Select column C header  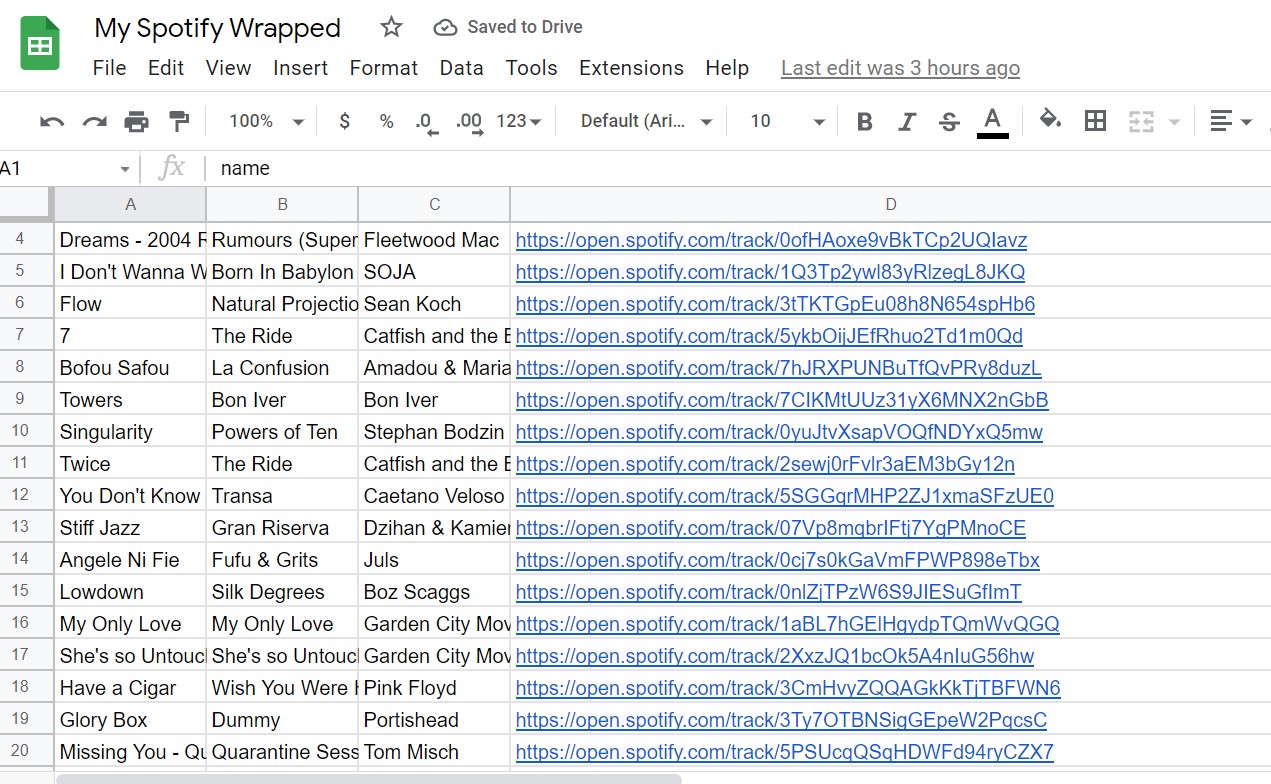(434, 204)
